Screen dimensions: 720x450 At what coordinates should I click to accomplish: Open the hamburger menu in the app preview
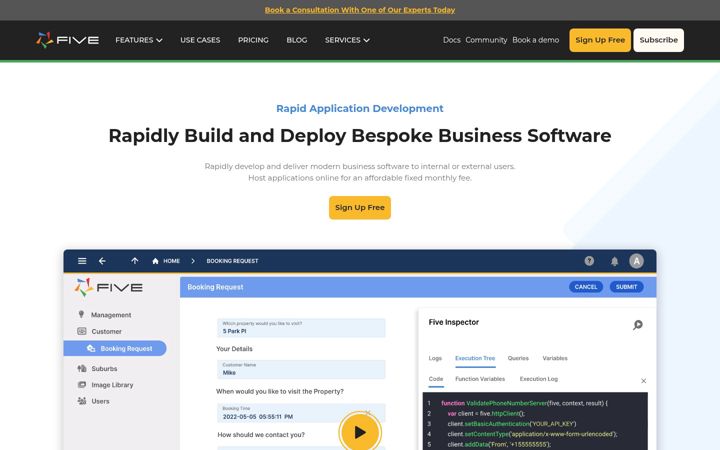point(82,261)
